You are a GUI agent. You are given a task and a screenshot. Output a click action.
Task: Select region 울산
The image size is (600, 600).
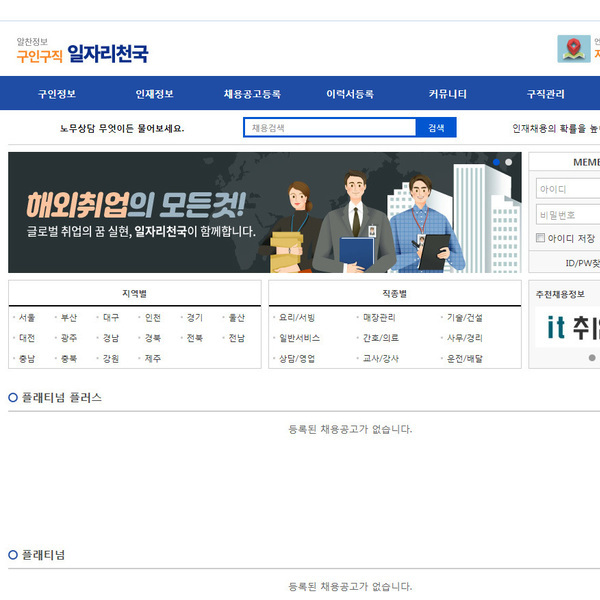click(236, 318)
